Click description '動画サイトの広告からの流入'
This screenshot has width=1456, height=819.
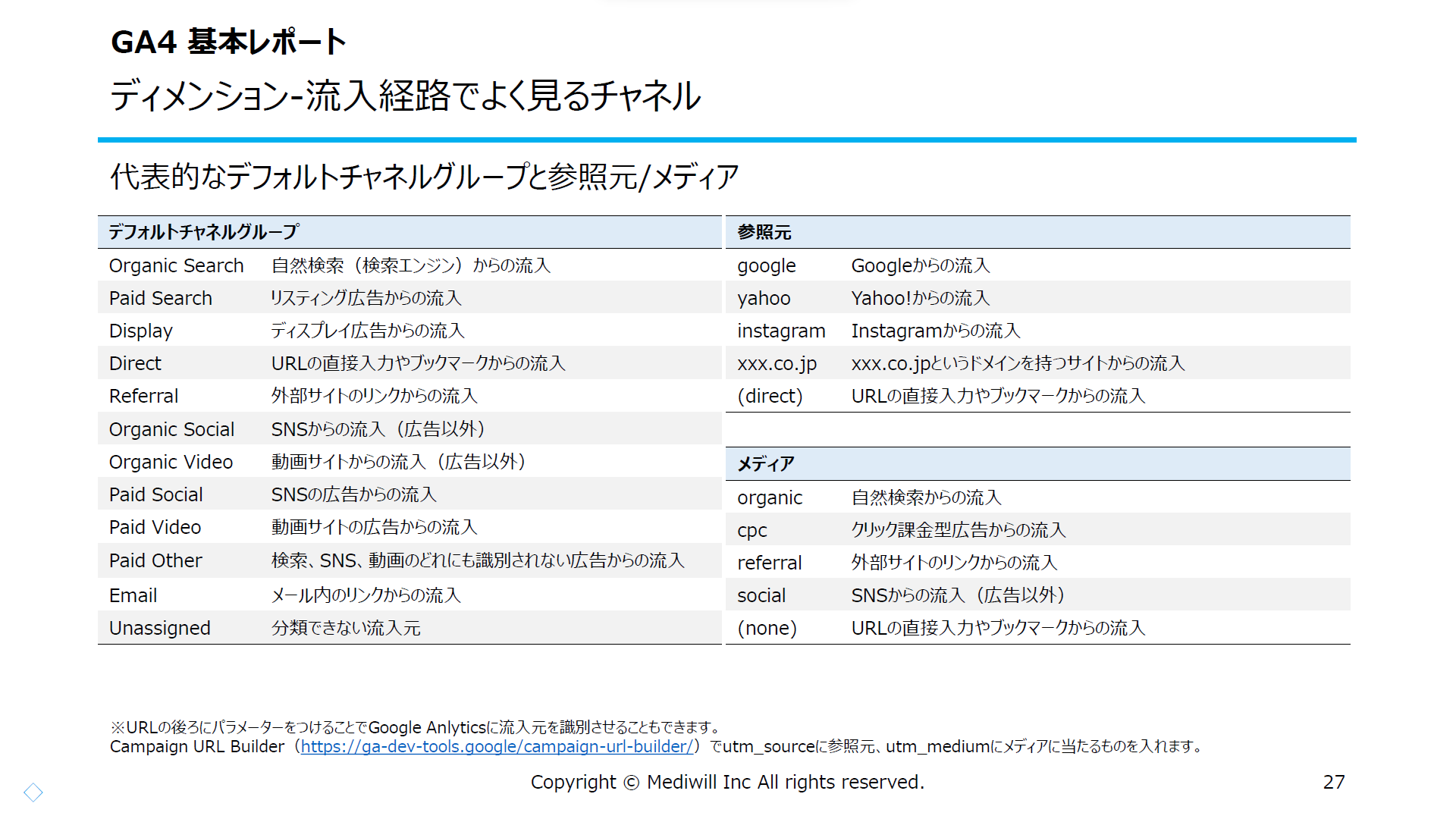375,527
